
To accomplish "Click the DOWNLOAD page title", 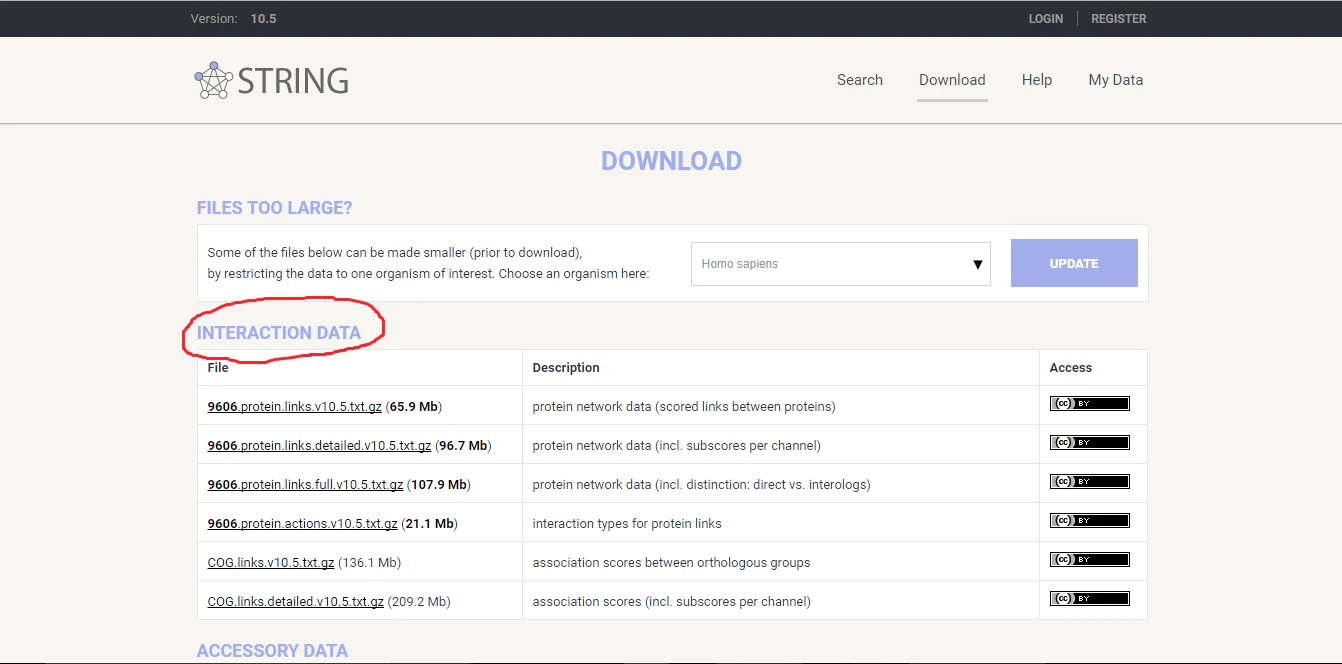I will (671, 161).
